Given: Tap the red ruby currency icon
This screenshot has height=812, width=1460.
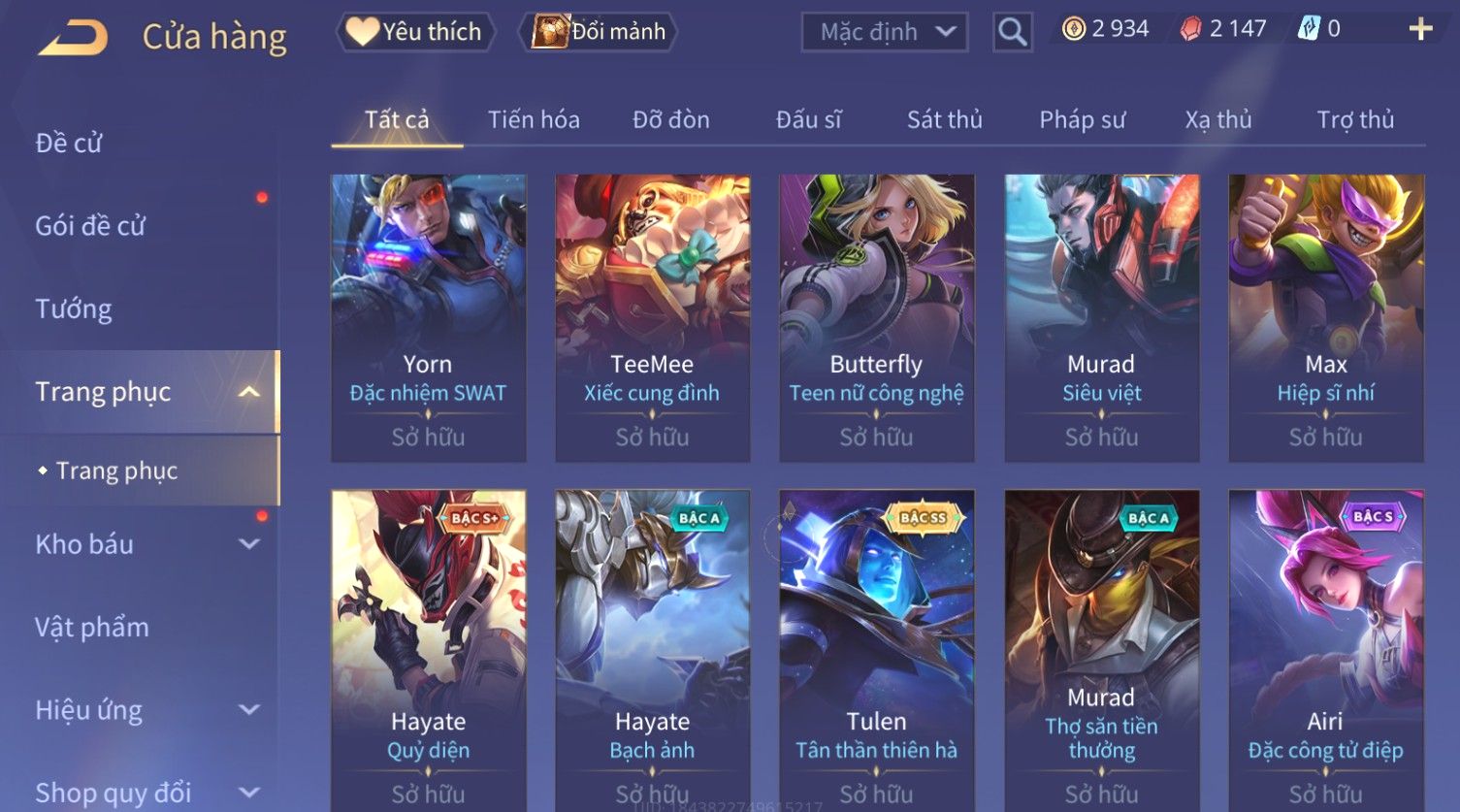Looking at the screenshot, I should tap(1190, 29).
